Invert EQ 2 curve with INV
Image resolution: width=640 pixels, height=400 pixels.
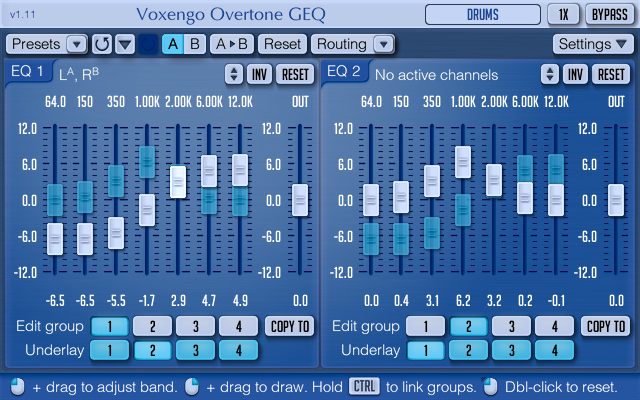(x=575, y=74)
